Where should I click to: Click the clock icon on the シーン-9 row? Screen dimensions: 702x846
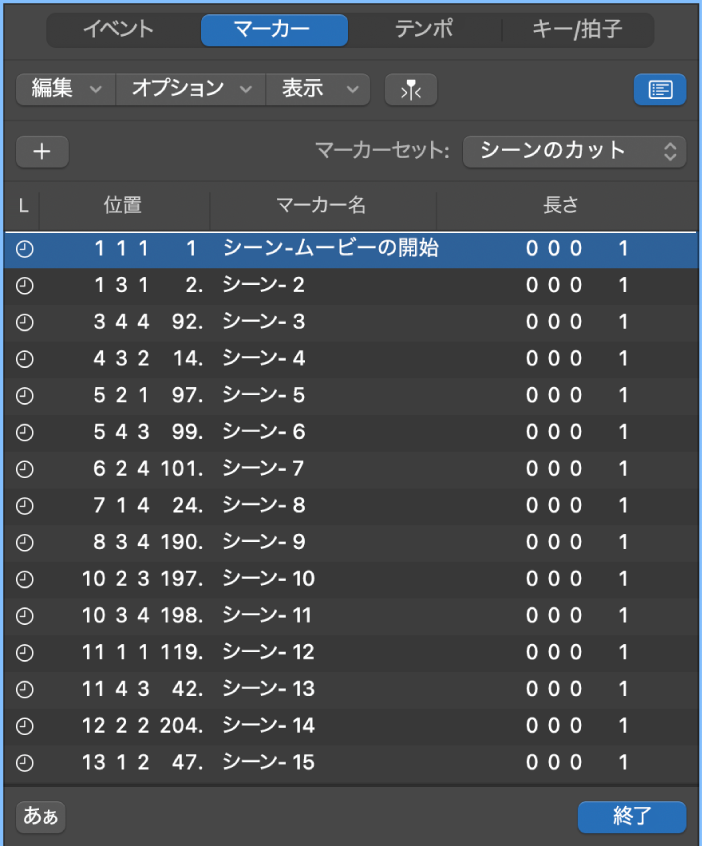pyautogui.click(x=23, y=543)
